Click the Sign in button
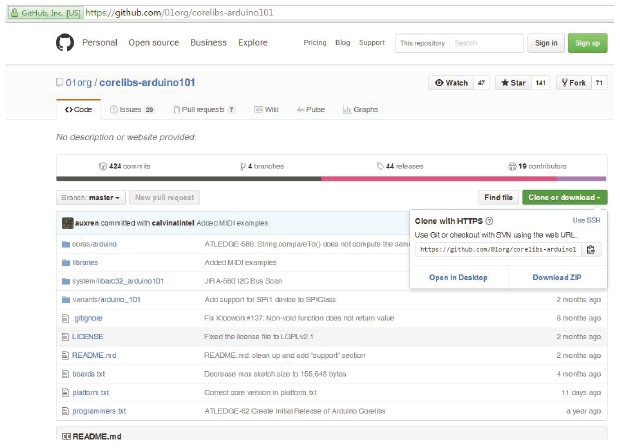This screenshot has width=620, height=448. pos(546,43)
